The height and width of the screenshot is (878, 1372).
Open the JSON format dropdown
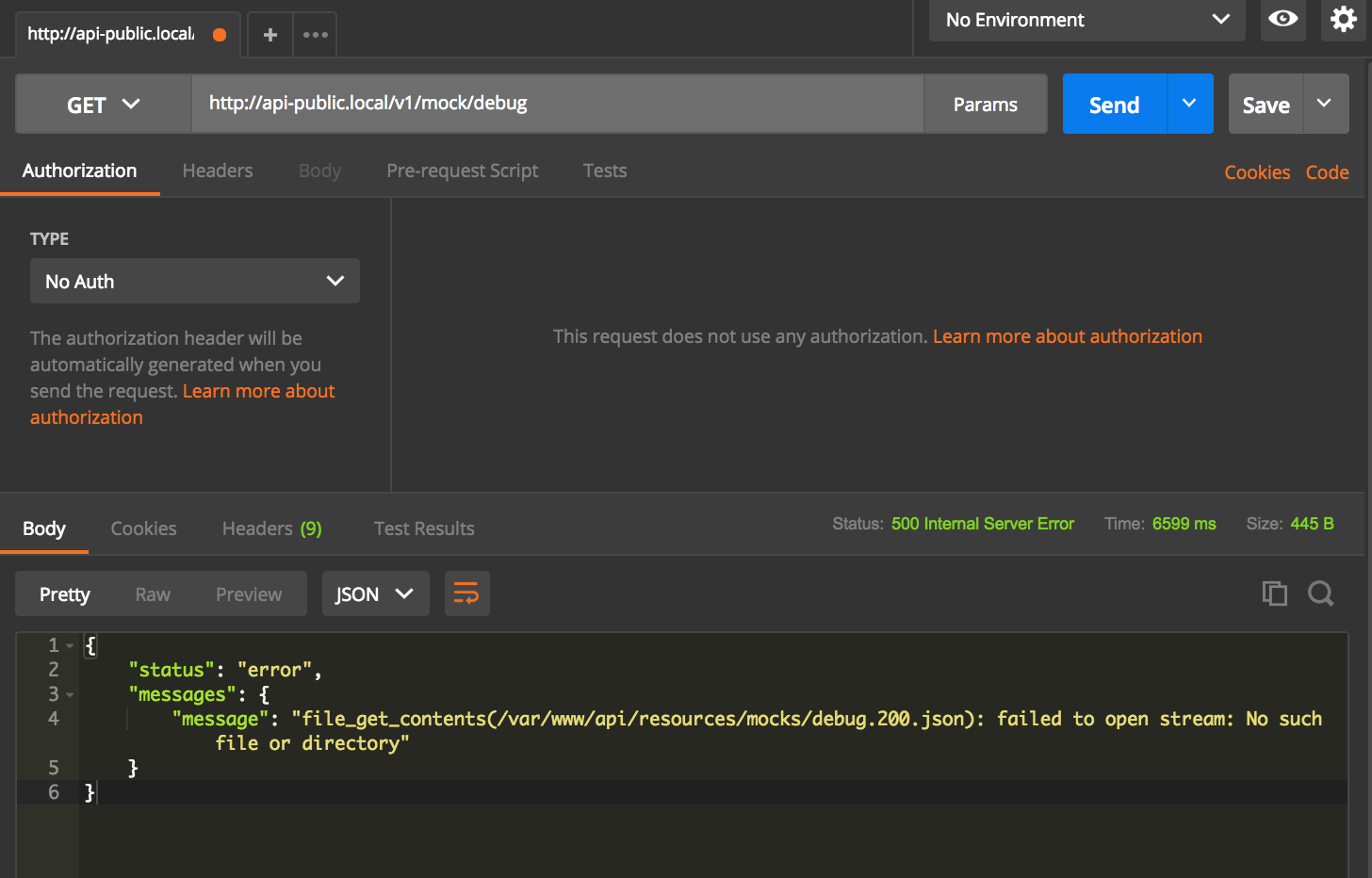[x=375, y=593]
